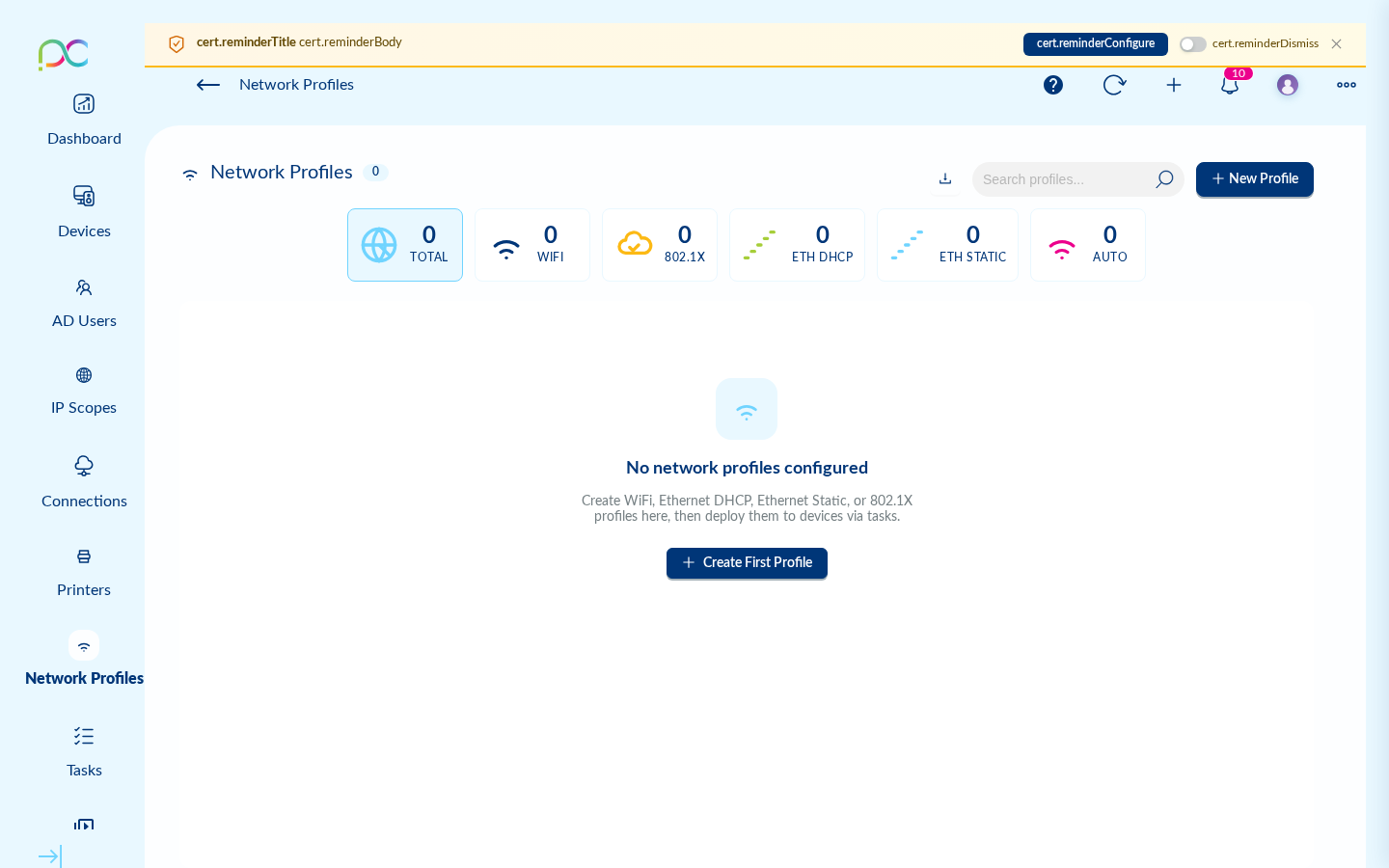The width and height of the screenshot is (1389, 868).
Task: Open Devices in the sidebar
Action: tap(84, 211)
